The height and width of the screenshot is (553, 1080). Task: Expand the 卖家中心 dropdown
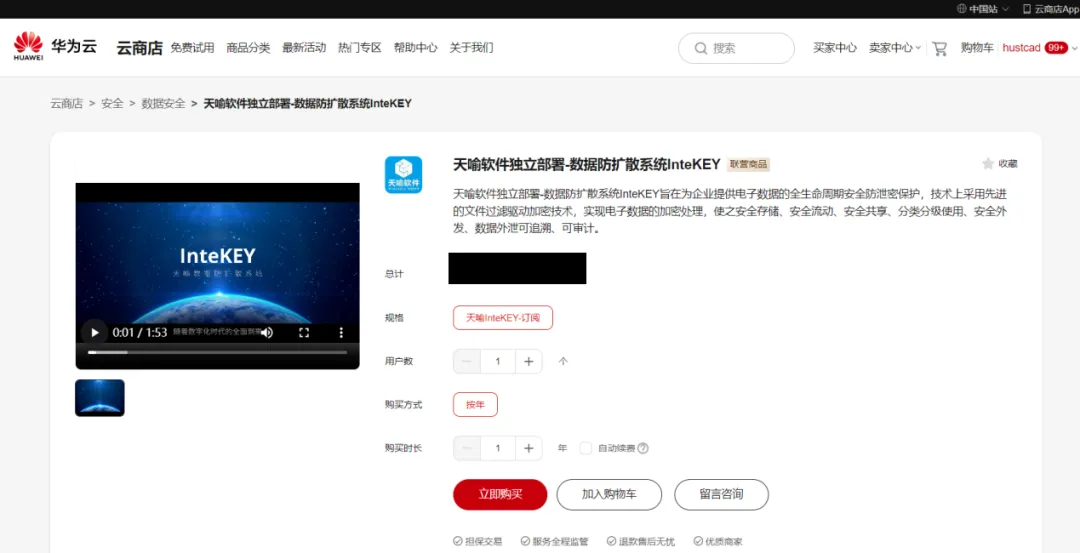point(894,48)
